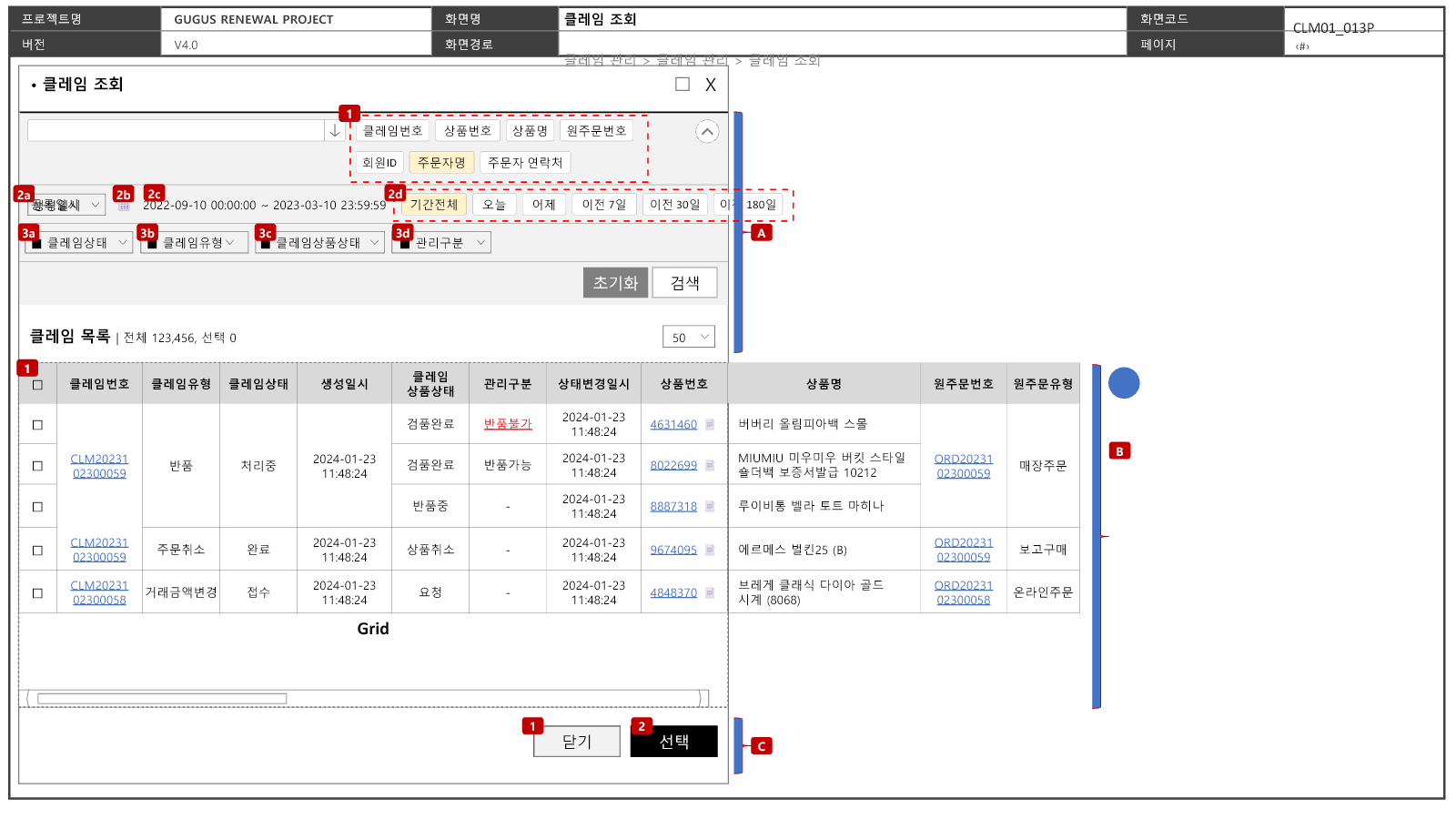Check the row for product 8022699
This screenshot has width=1456, height=819.
pyautogui.click(x=37, y=466)
